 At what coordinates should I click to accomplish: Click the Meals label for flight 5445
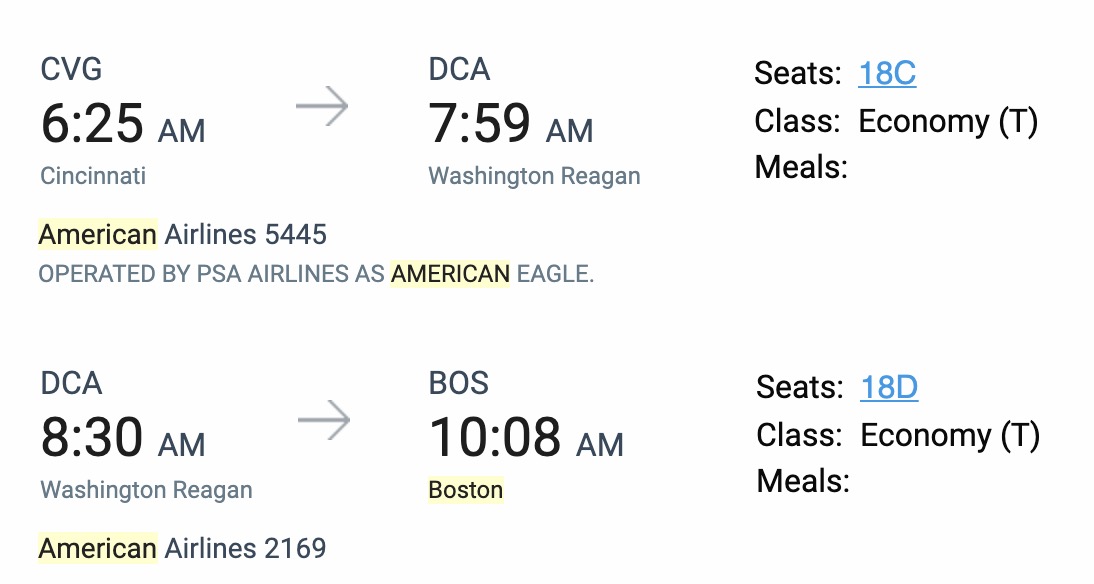click(x=801, y=167)
